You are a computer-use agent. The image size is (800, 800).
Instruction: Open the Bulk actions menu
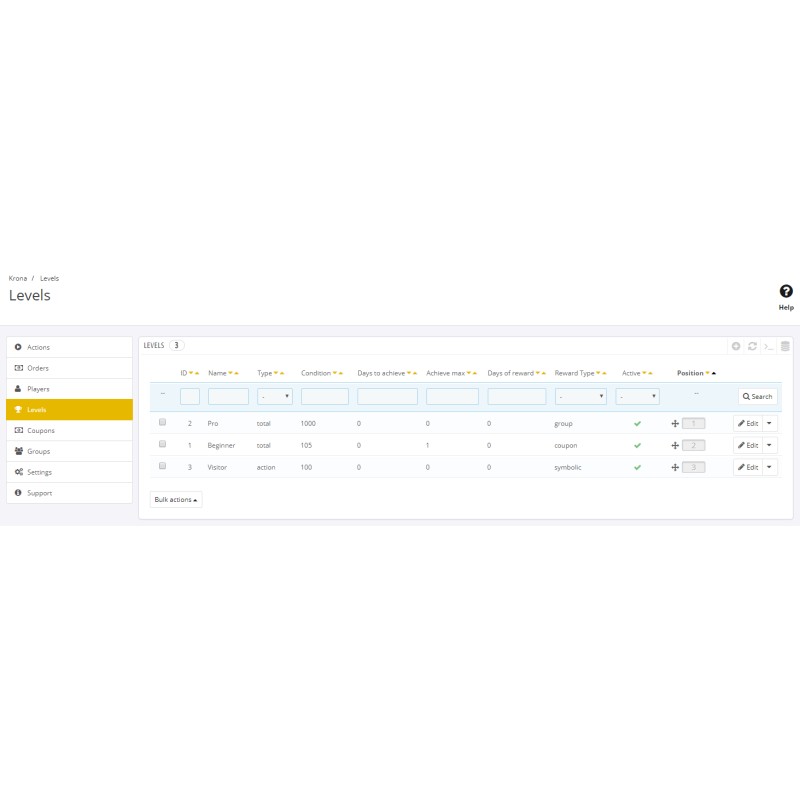(x=176, y=499)
